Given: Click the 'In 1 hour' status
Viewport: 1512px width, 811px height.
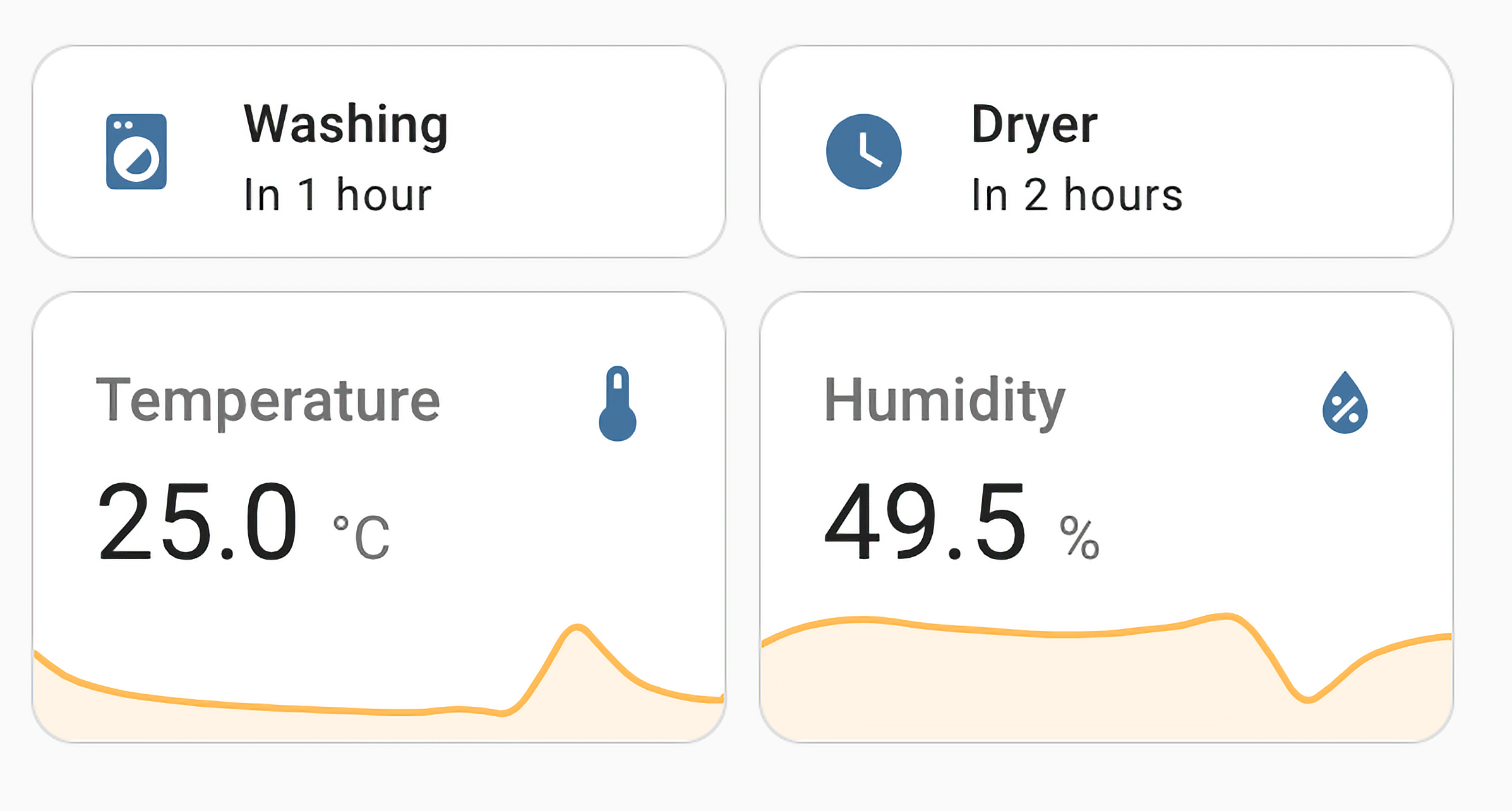Looking at the screenshot, I should [338, 195].
